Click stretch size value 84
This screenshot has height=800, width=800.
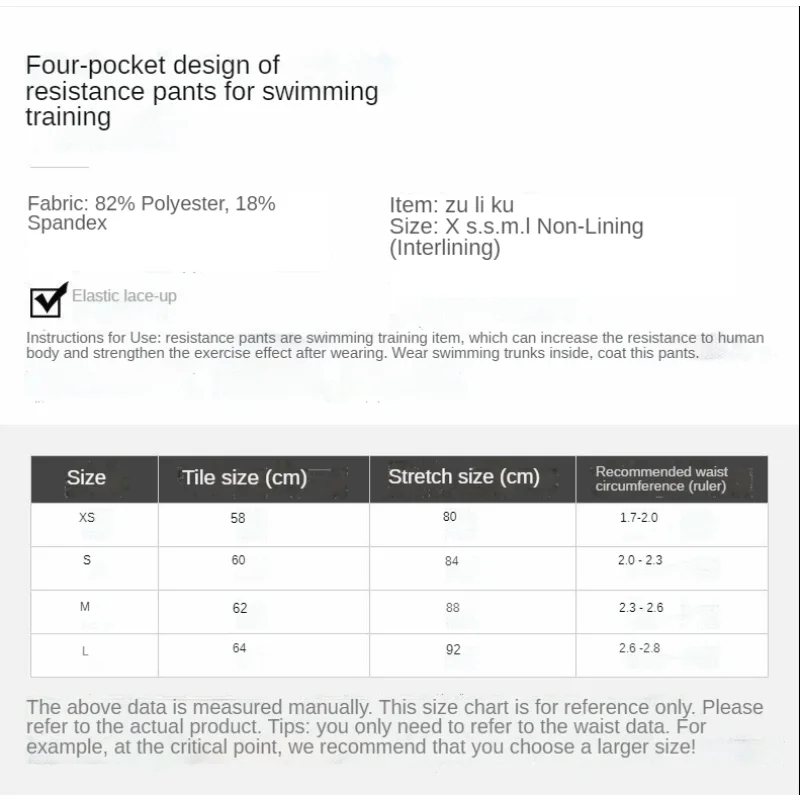(x=452, y=561)
